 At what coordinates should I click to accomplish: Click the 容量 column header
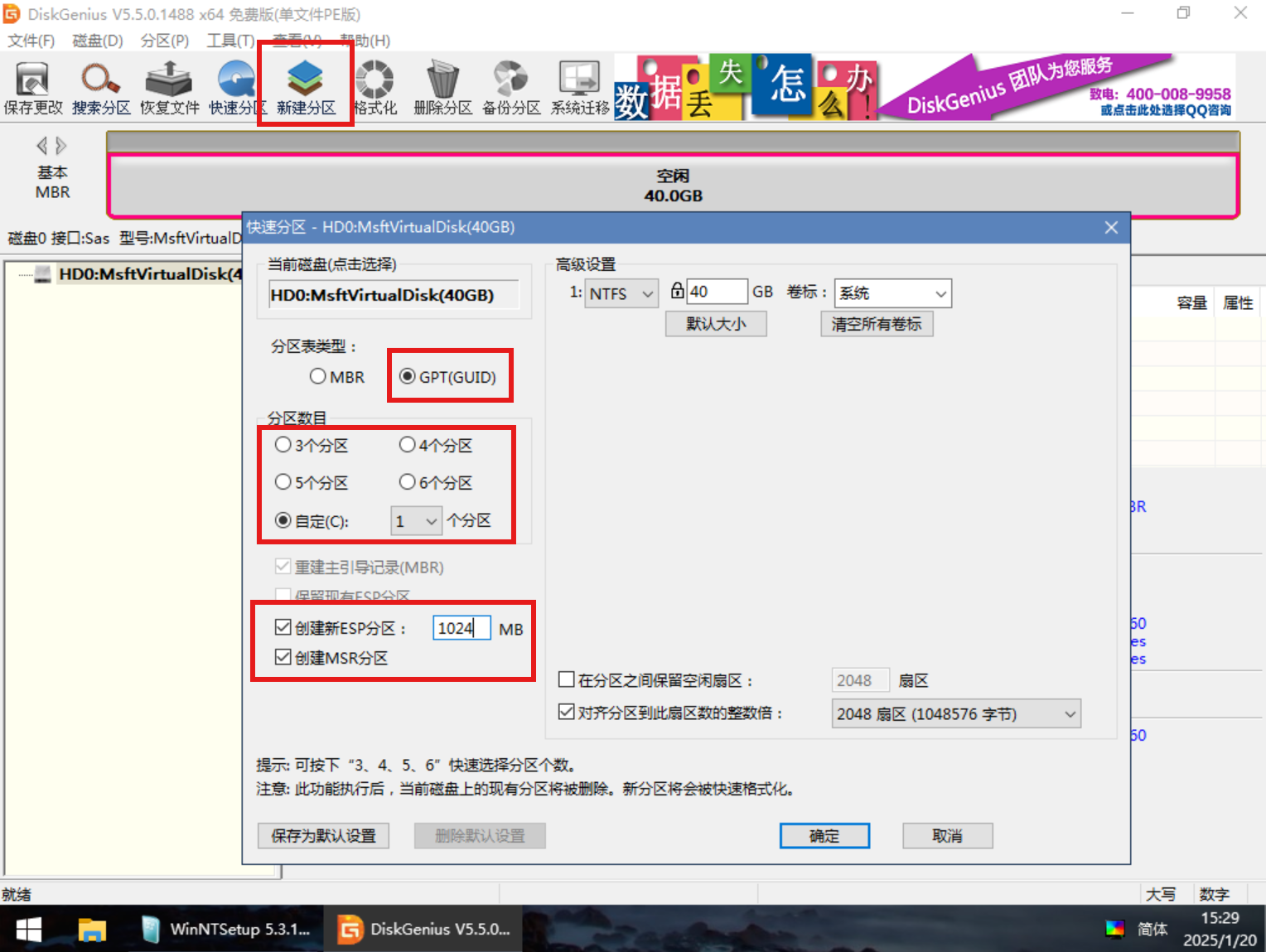point(1191,303)
